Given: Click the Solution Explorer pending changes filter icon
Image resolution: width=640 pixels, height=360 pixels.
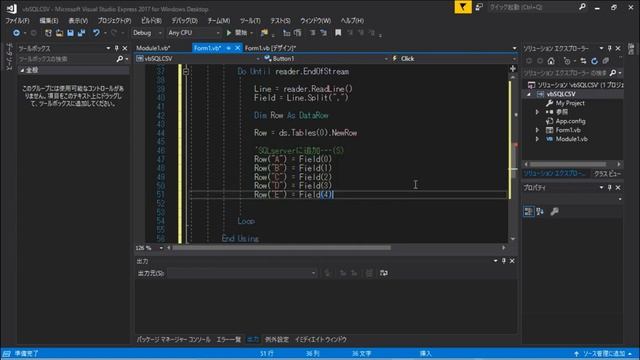Looking at the screenshot, I should [567, 61].
